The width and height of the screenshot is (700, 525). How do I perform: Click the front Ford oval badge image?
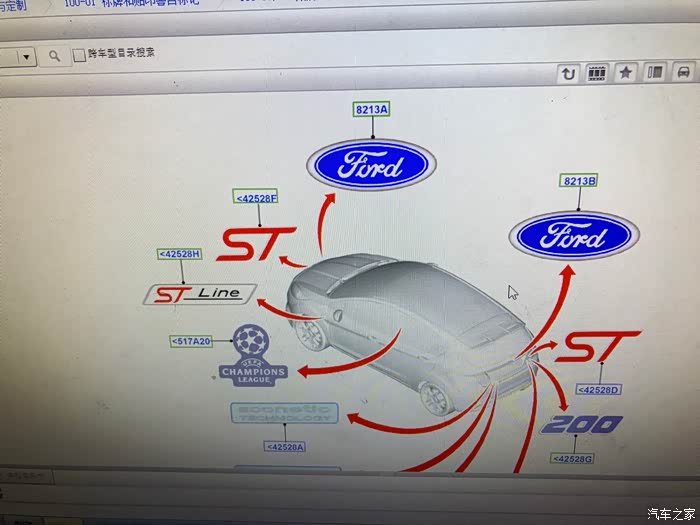point(371,165)
